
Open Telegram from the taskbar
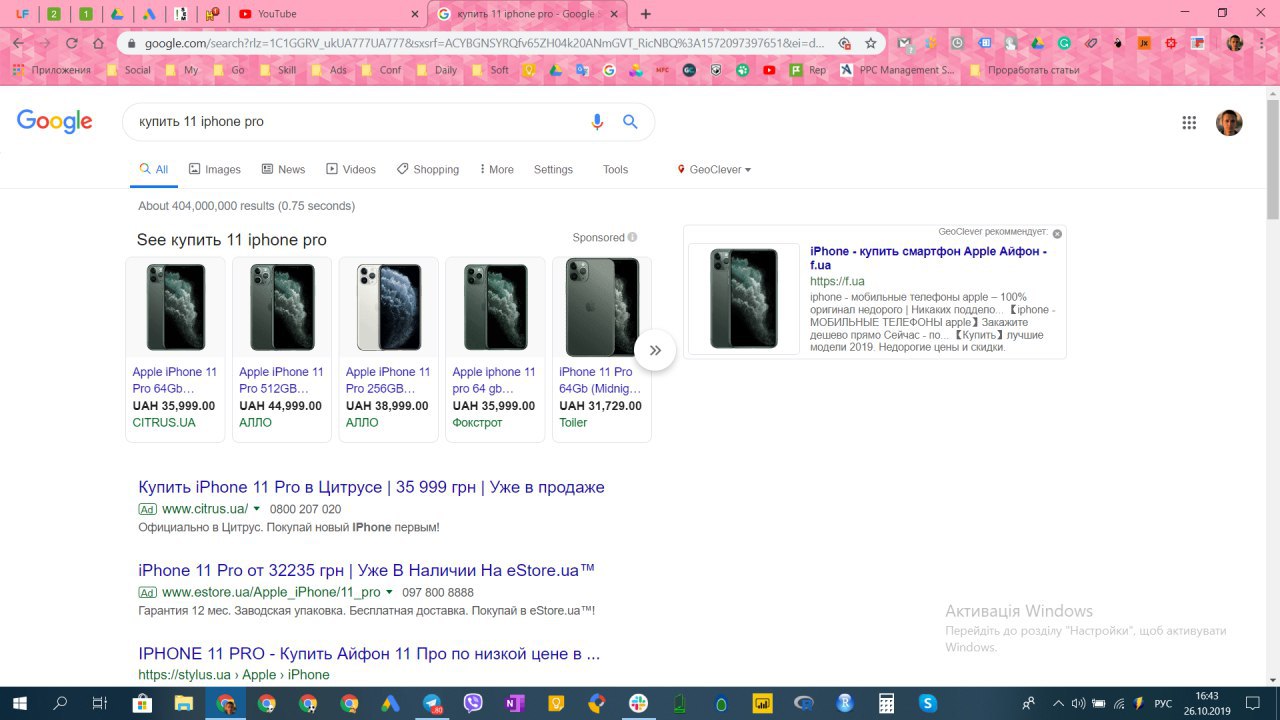coord(432,703)
